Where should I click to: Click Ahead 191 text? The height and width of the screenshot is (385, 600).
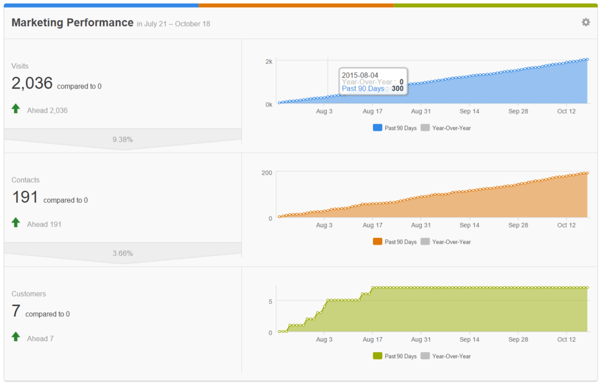(44, 224)
